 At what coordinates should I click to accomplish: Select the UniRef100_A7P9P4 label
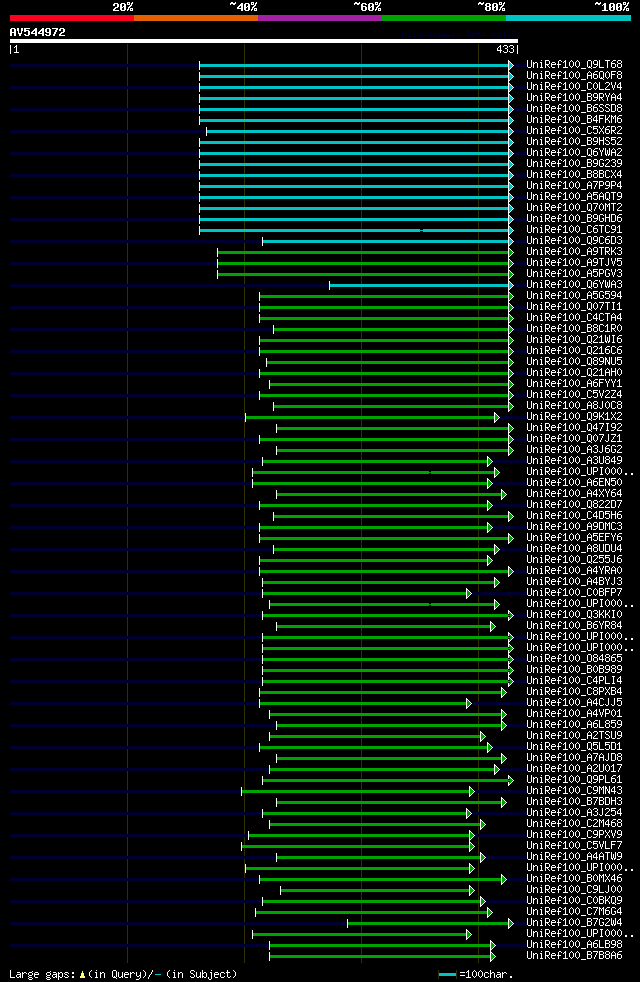coord(574,186)
